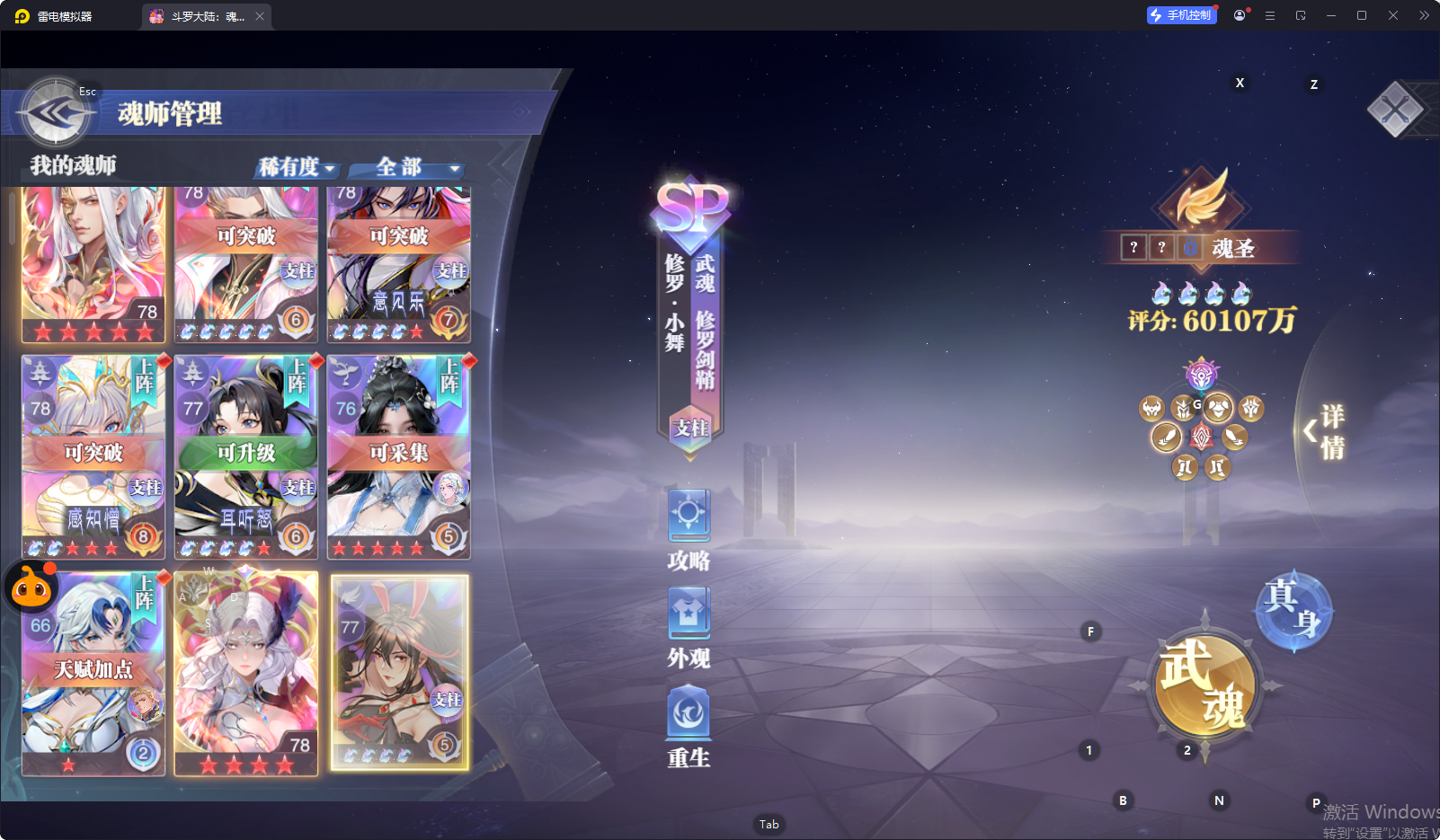Select the rabbit-eared level 77 hero card
Viewport: 1440px width, 840px height.
pos(399,673)
